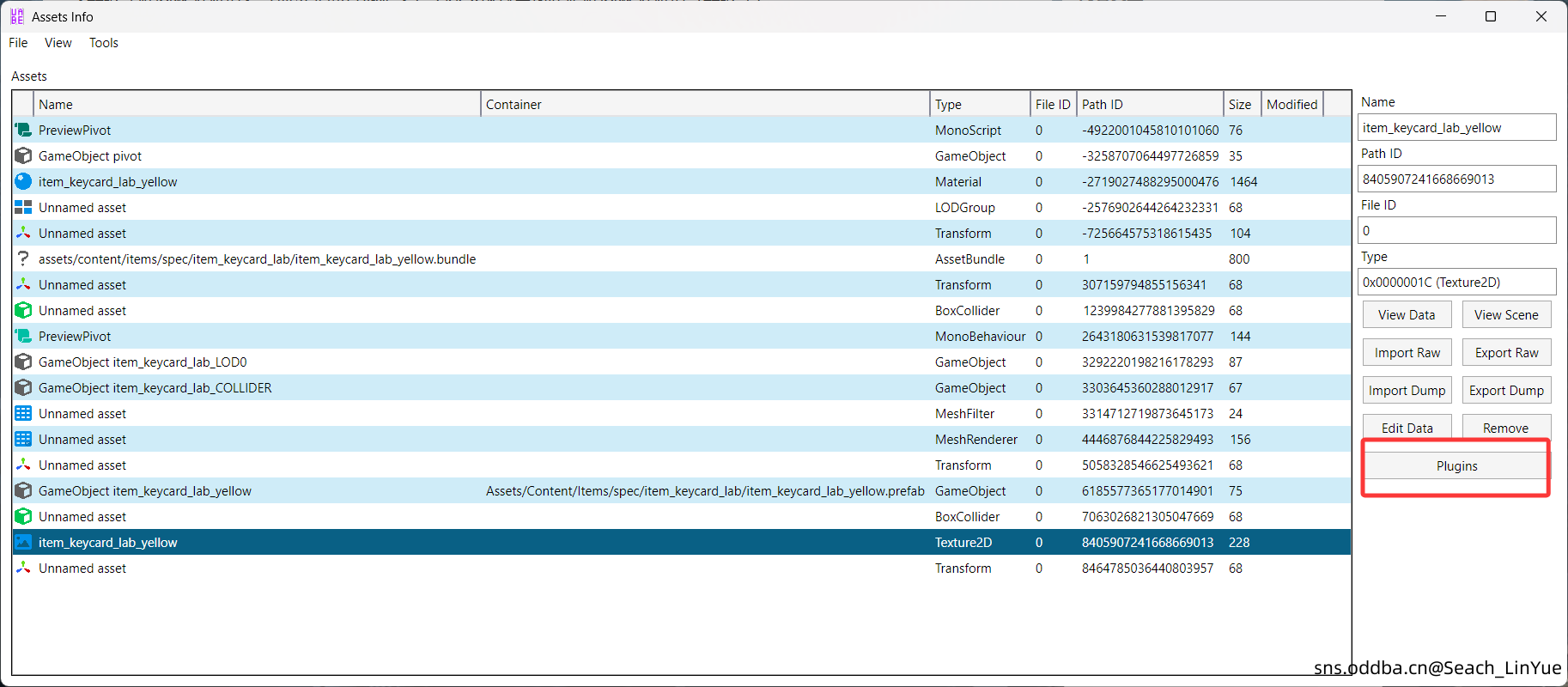Click the Remove button
1568x687 pixels.
(1504, 428)
